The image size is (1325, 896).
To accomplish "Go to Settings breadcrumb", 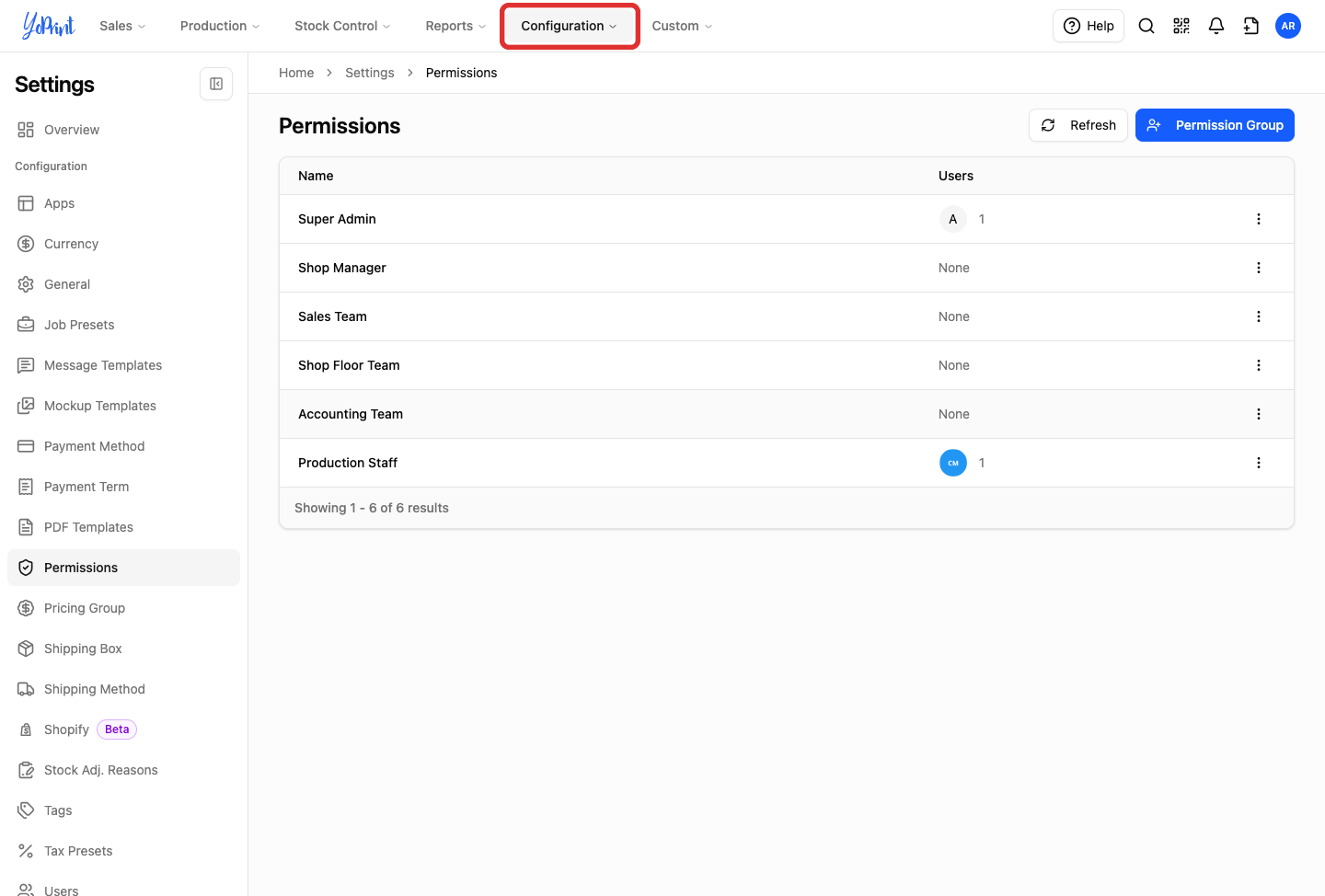I will [370, 73].
